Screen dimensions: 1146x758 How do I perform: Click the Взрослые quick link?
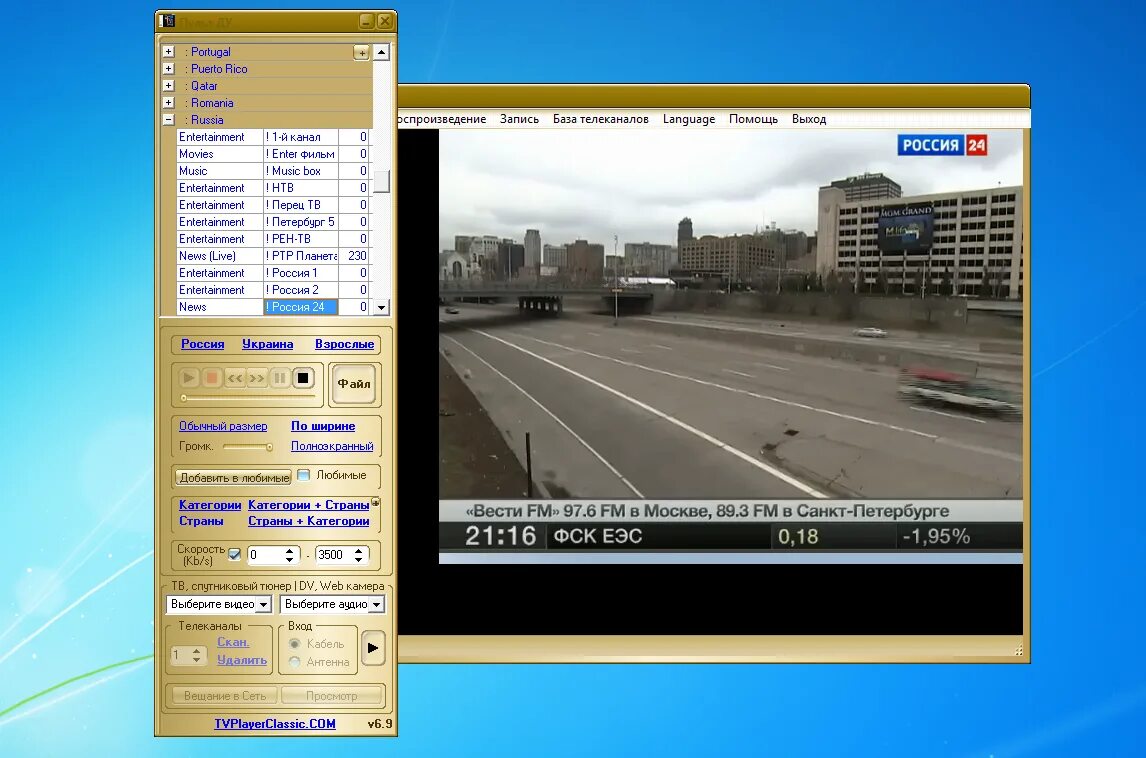click(344, 344)
